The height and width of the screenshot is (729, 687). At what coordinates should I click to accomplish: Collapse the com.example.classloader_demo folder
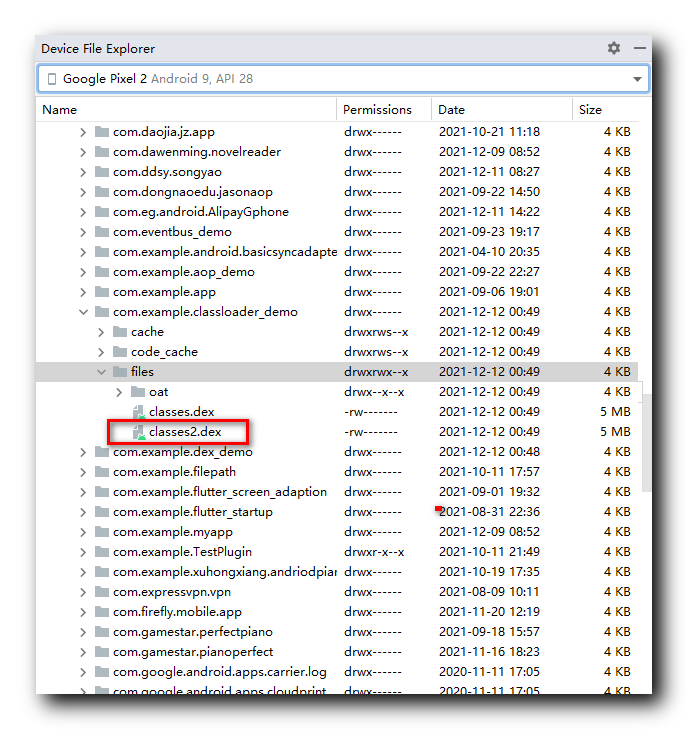pyautogui.click(x=83, y=312)
